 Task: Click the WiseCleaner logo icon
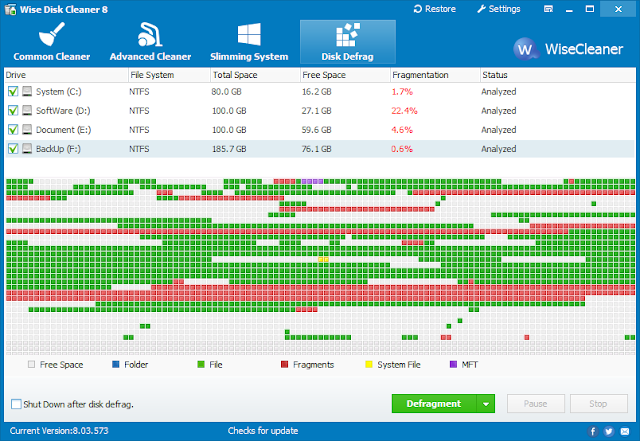pyautogui.click(x=525, y=49)
